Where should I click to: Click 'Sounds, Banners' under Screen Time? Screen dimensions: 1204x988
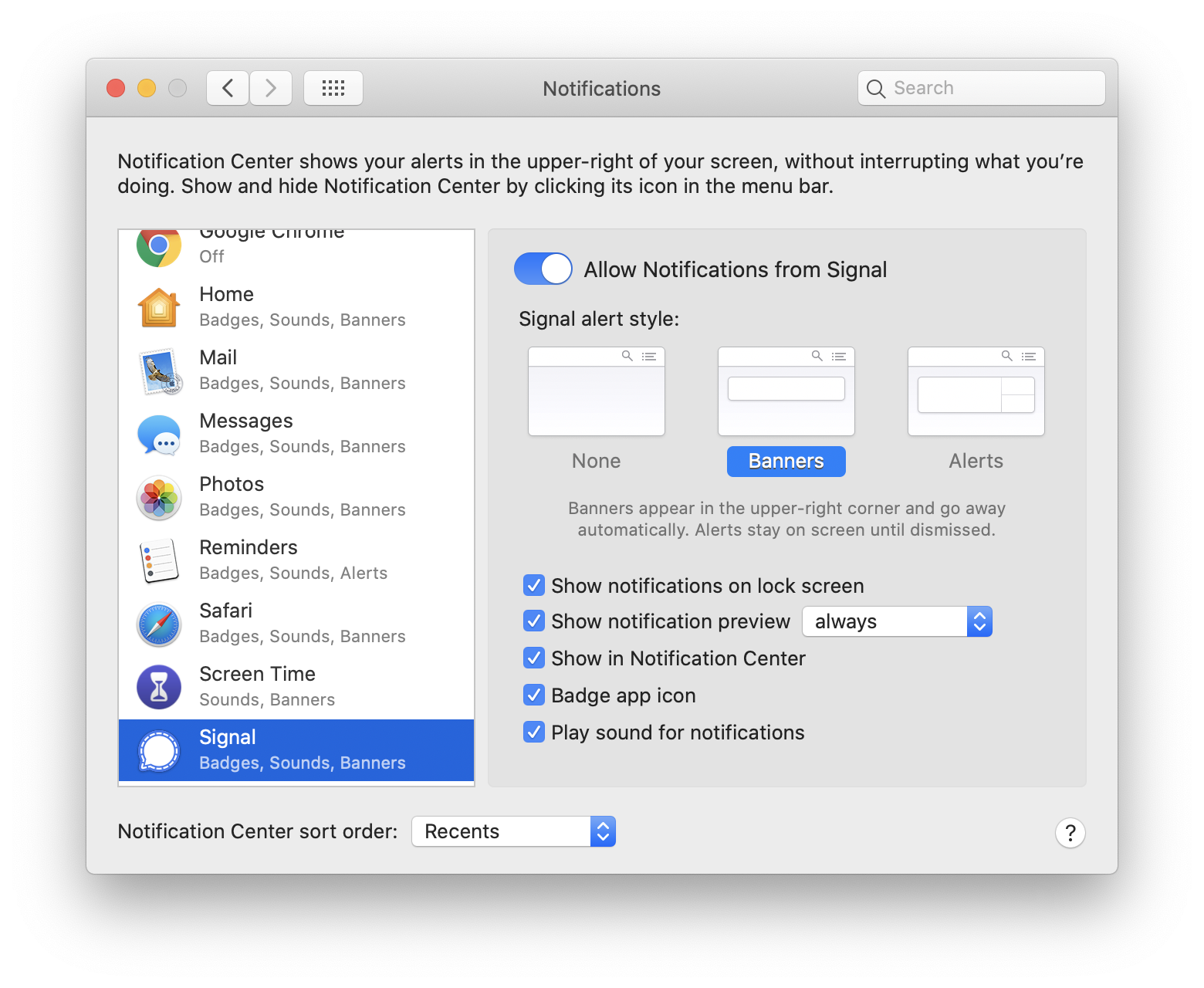point(267,699)
